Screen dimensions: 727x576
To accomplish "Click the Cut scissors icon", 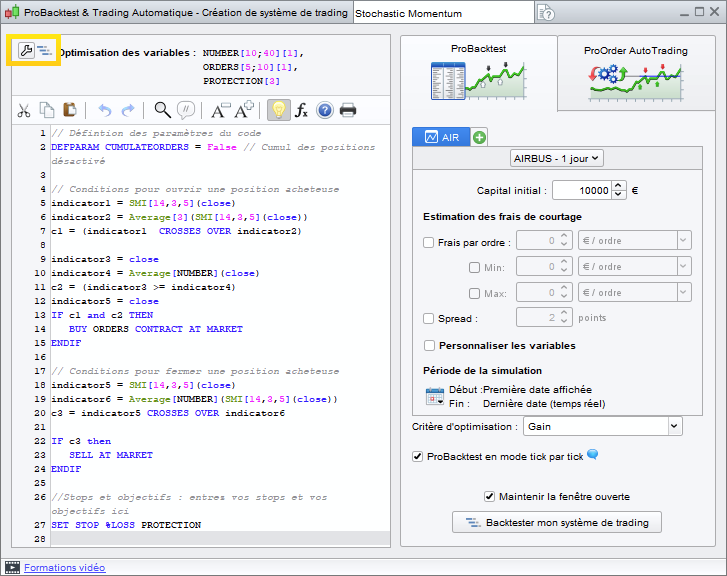I will (24, 110).
